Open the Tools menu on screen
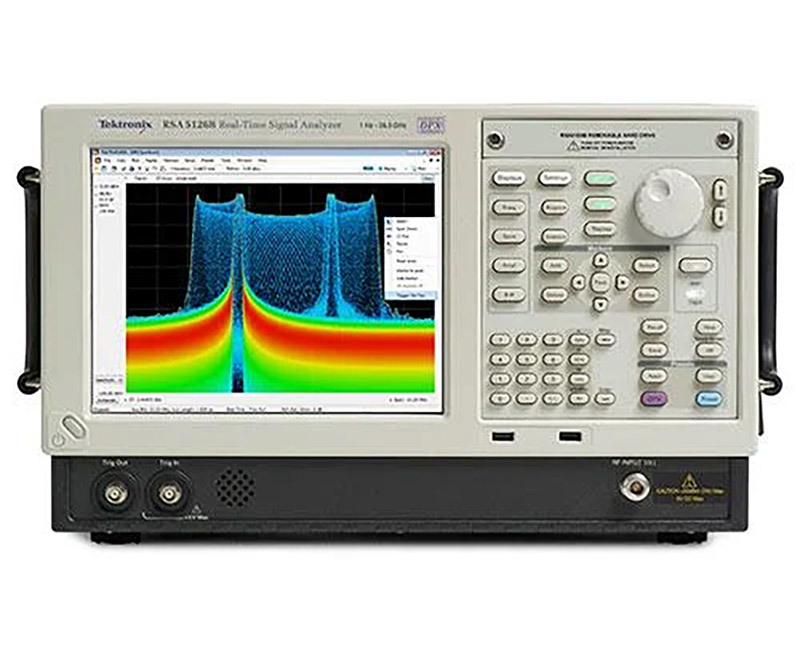The height and width of the screenshot is (645, 800). coord(226,161)
